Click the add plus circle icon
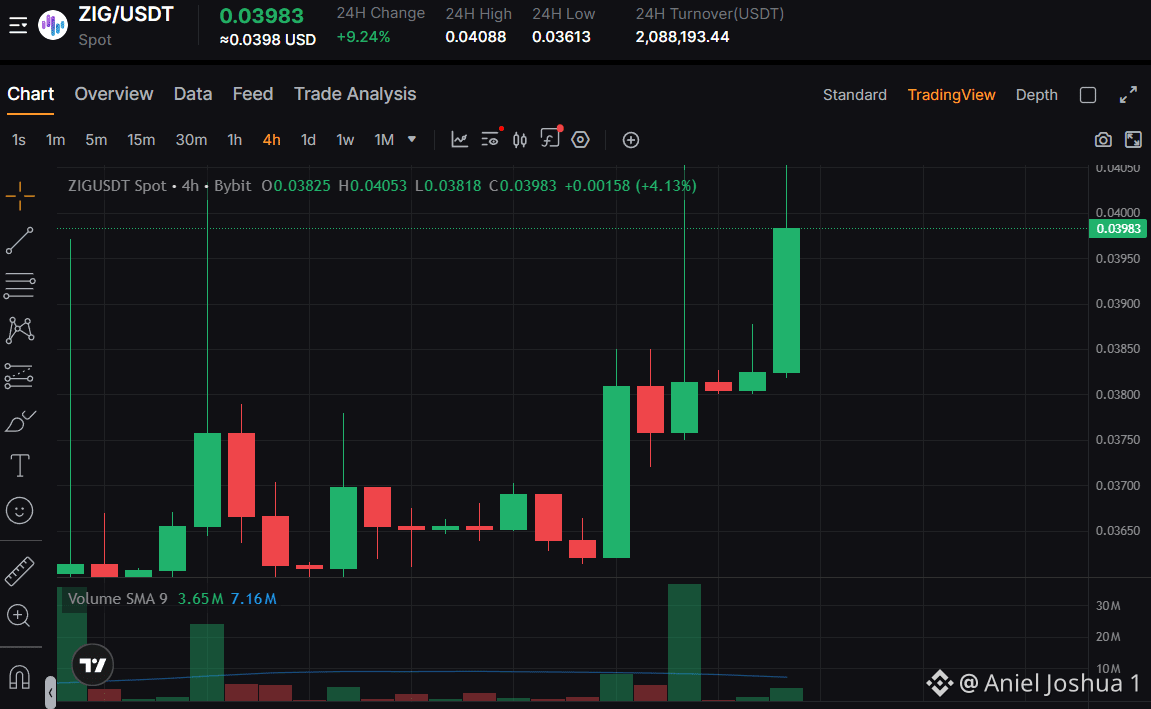This screenshot has width=1151, height=709. pyautogui.click(x=631, y=139)
